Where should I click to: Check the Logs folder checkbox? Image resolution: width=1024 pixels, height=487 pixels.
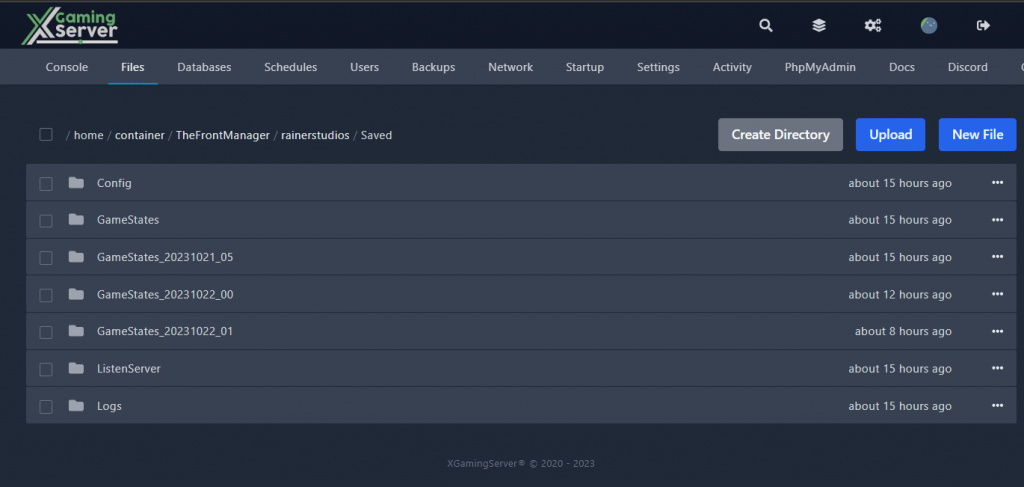(46, 406)
